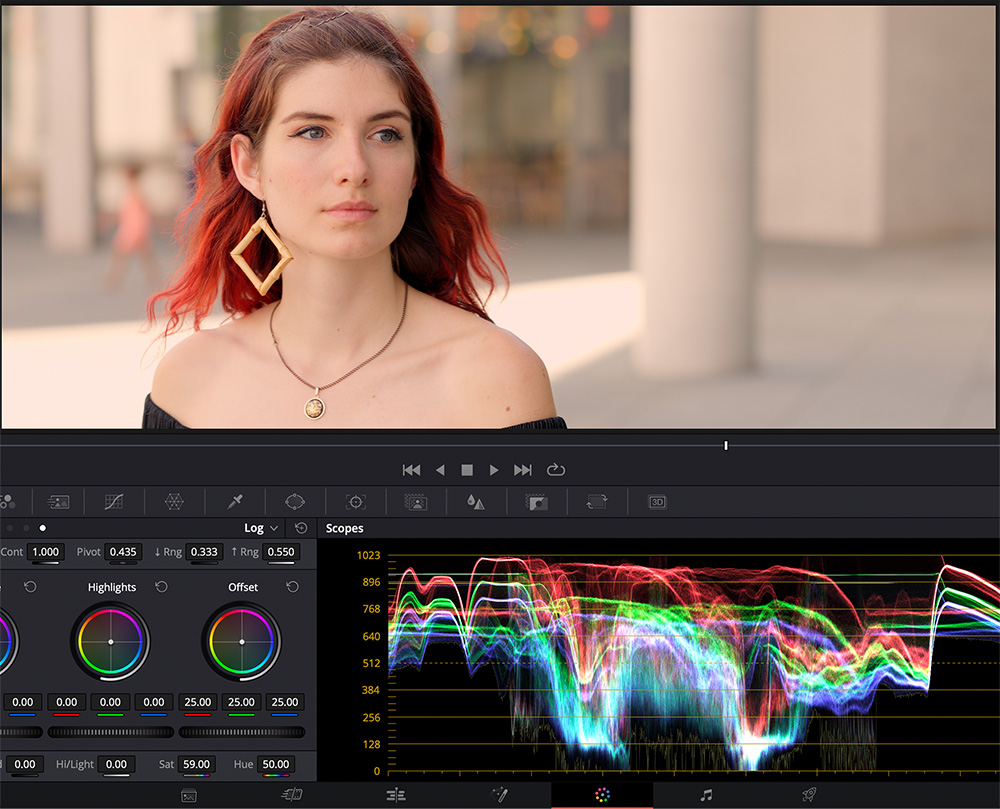The height and width of the screenshot is (809, 1000).
Task: Click the Hue value field 50.00
Action: coord(276,764)
